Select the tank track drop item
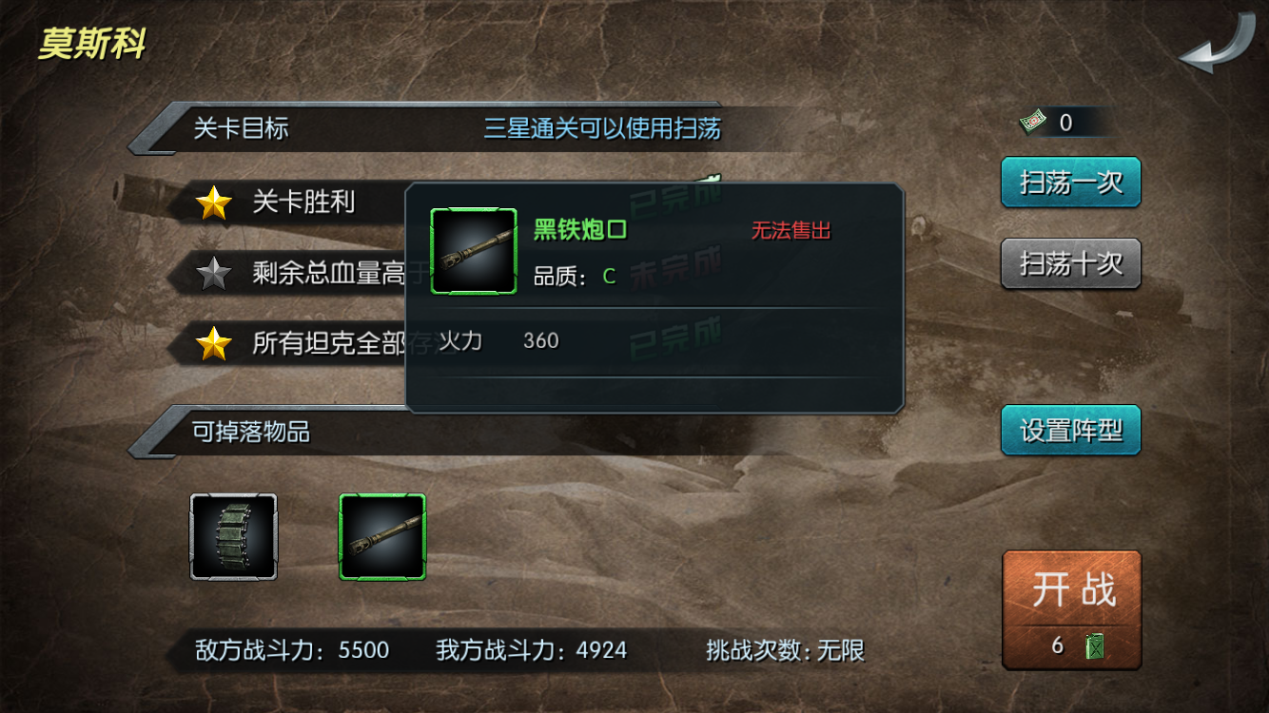 [x=234, y=537]
